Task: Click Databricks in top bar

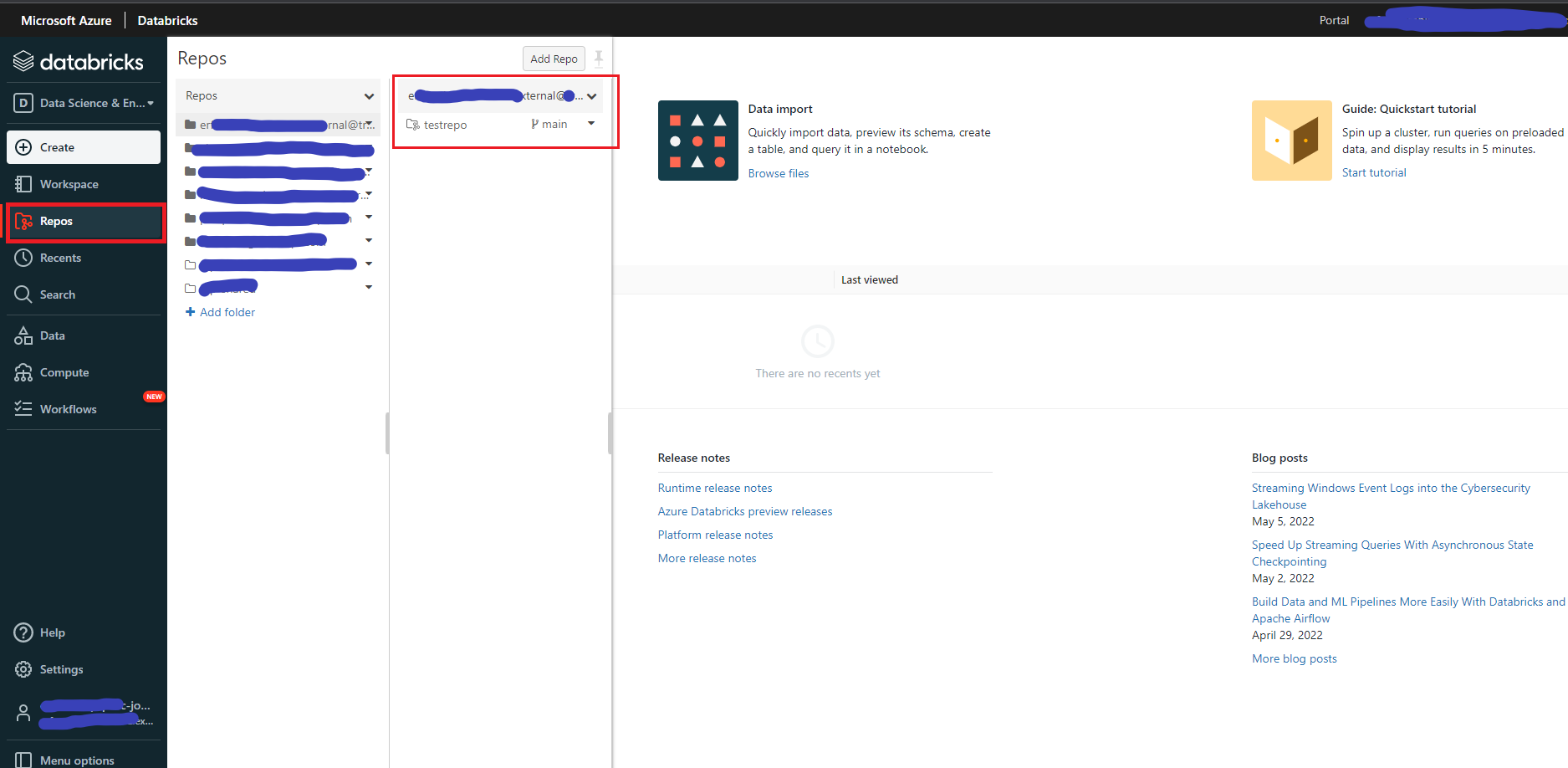Action: pyautogui.click(x=167, y=20)
